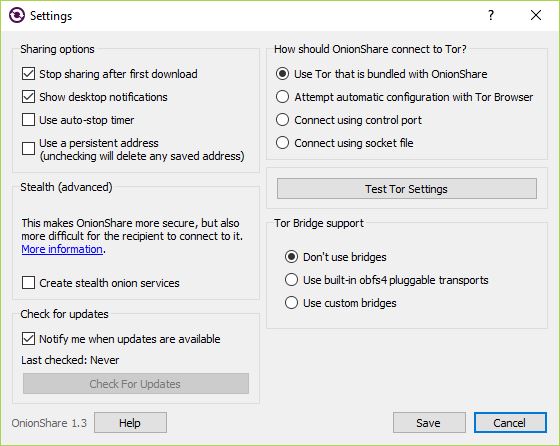Choose Use custom bridges
This screenshot has height=446, width=560.
[291, 303]
